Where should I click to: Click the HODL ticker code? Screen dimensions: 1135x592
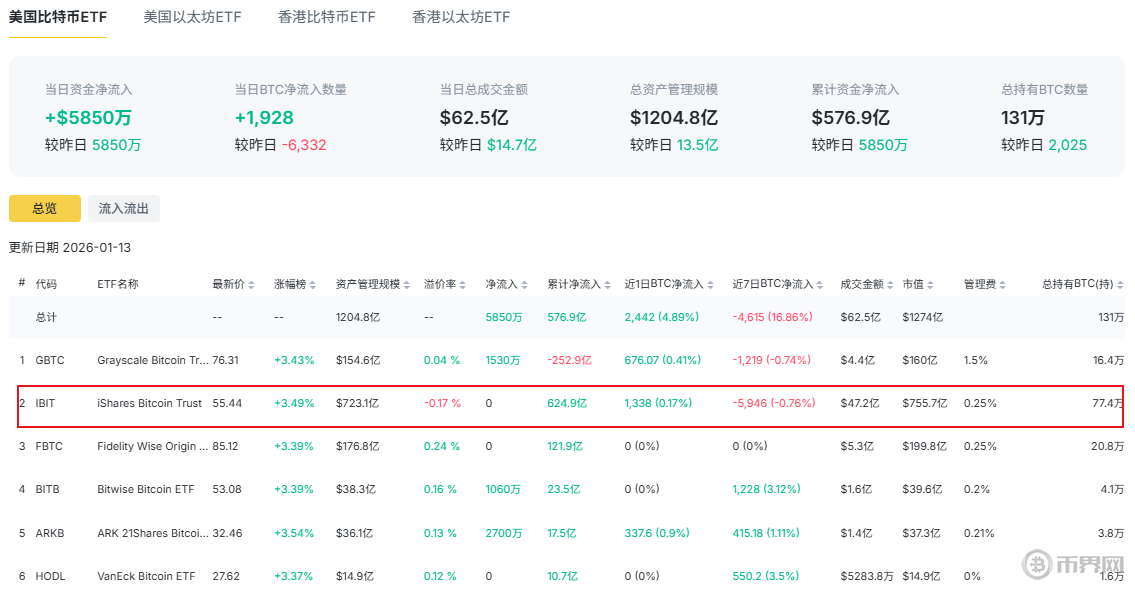[x=51, y=576]
